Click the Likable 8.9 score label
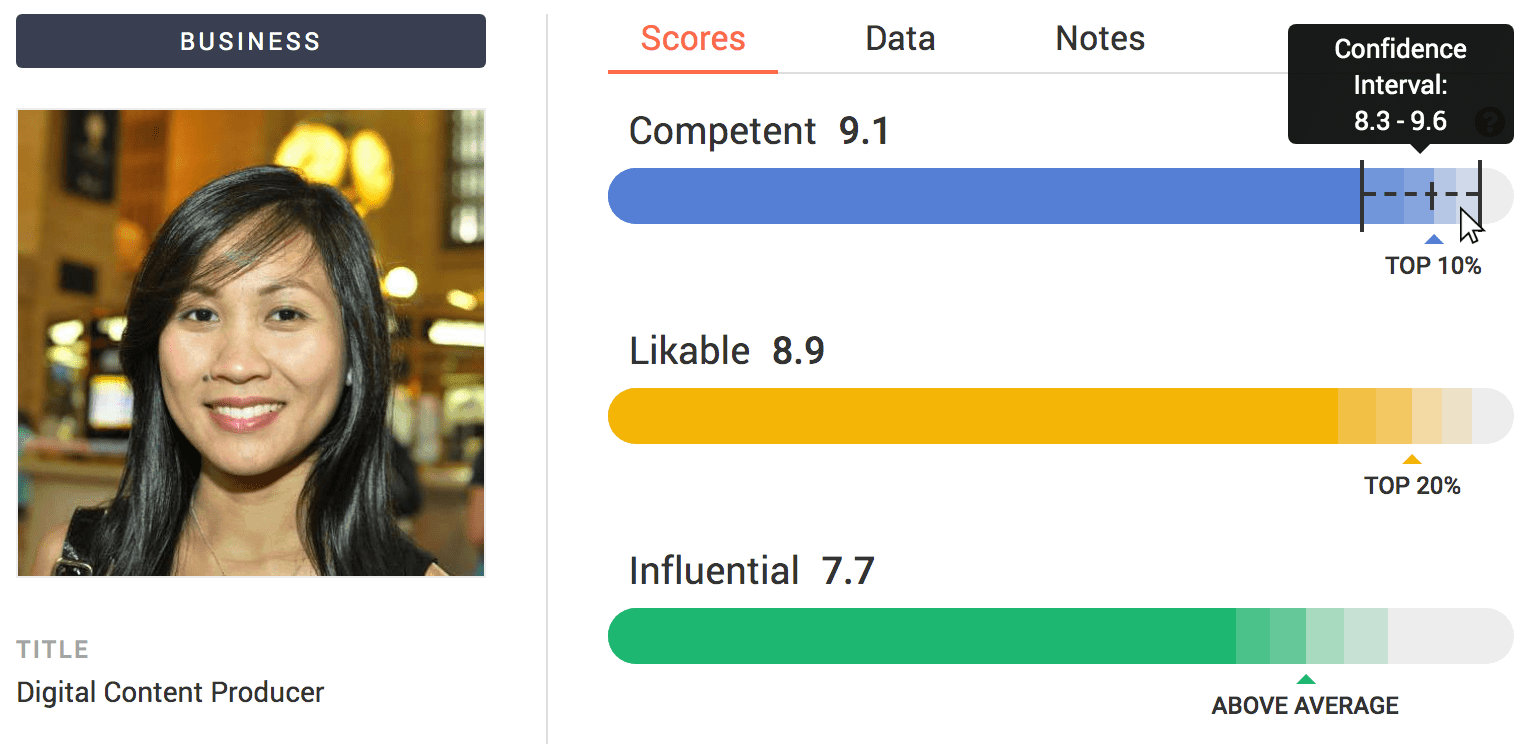The image size is (1540, 744). 727,351
